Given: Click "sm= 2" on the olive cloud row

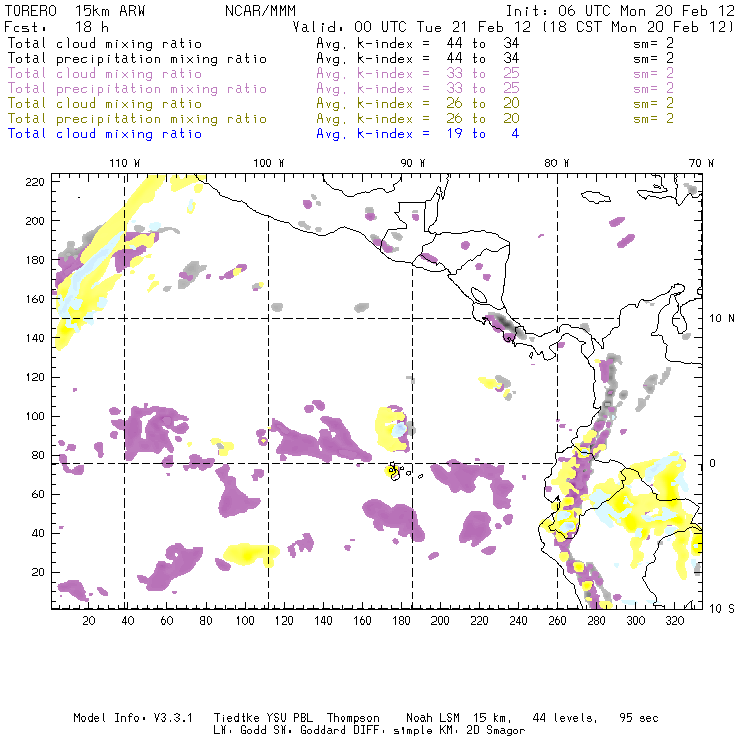Looking at the screenshot, I should click(x=653, y=104).
